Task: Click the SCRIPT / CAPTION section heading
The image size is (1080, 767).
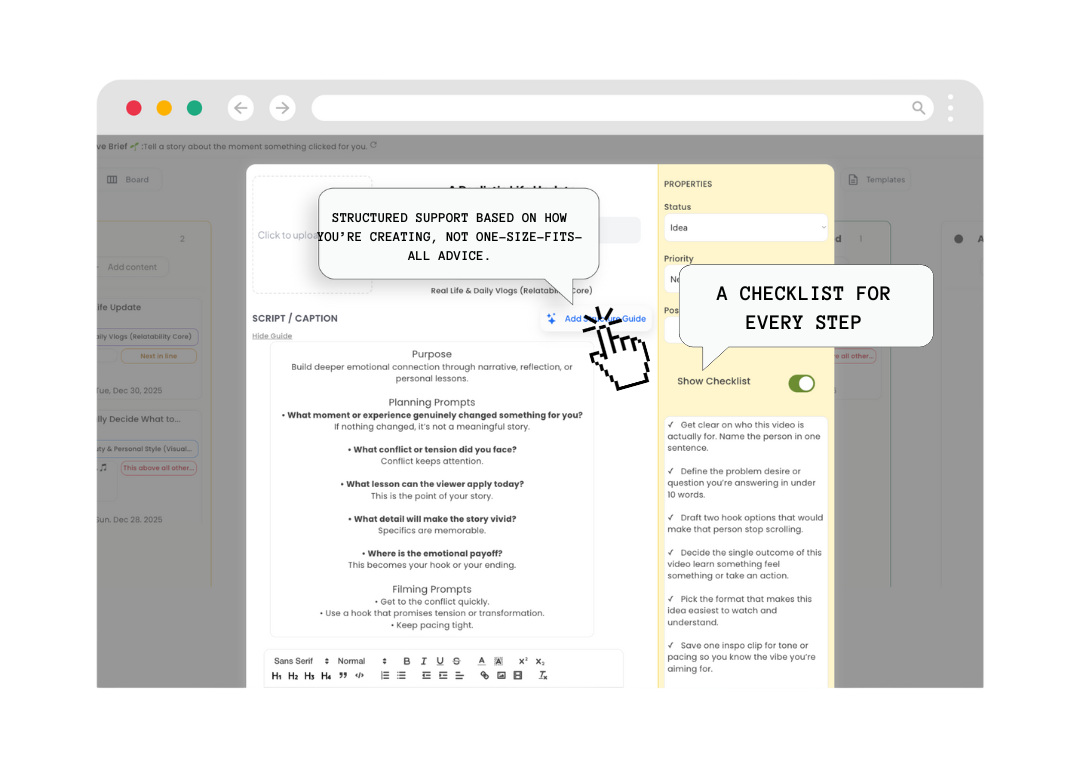Action: pyautogui.click(x=295, y=318)
